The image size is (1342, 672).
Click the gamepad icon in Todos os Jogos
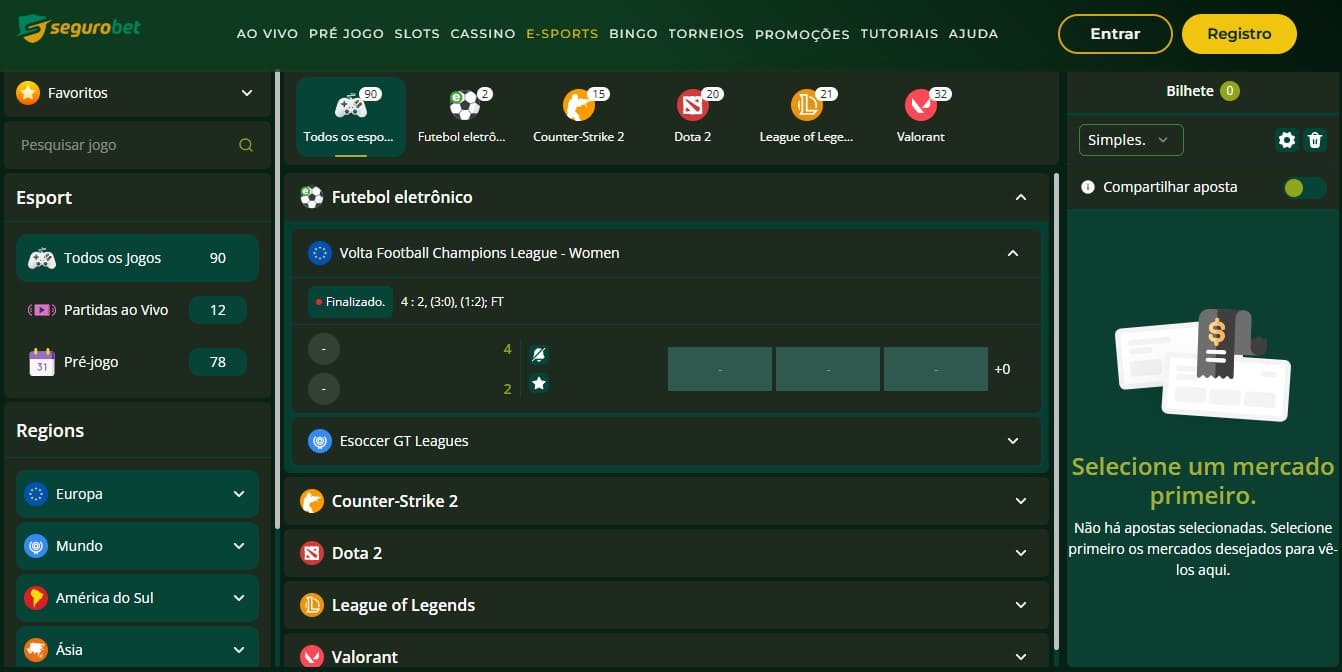click(x=41, y=258)
